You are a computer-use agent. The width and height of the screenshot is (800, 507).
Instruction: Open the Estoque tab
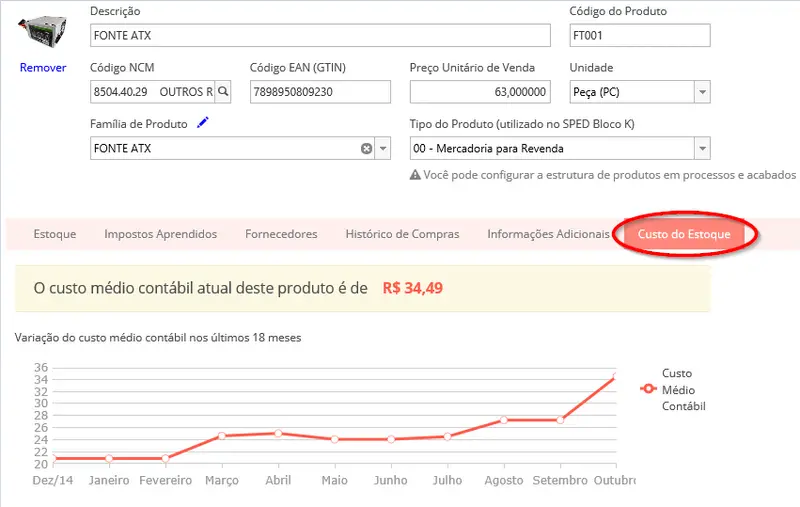tap(55, 234)
